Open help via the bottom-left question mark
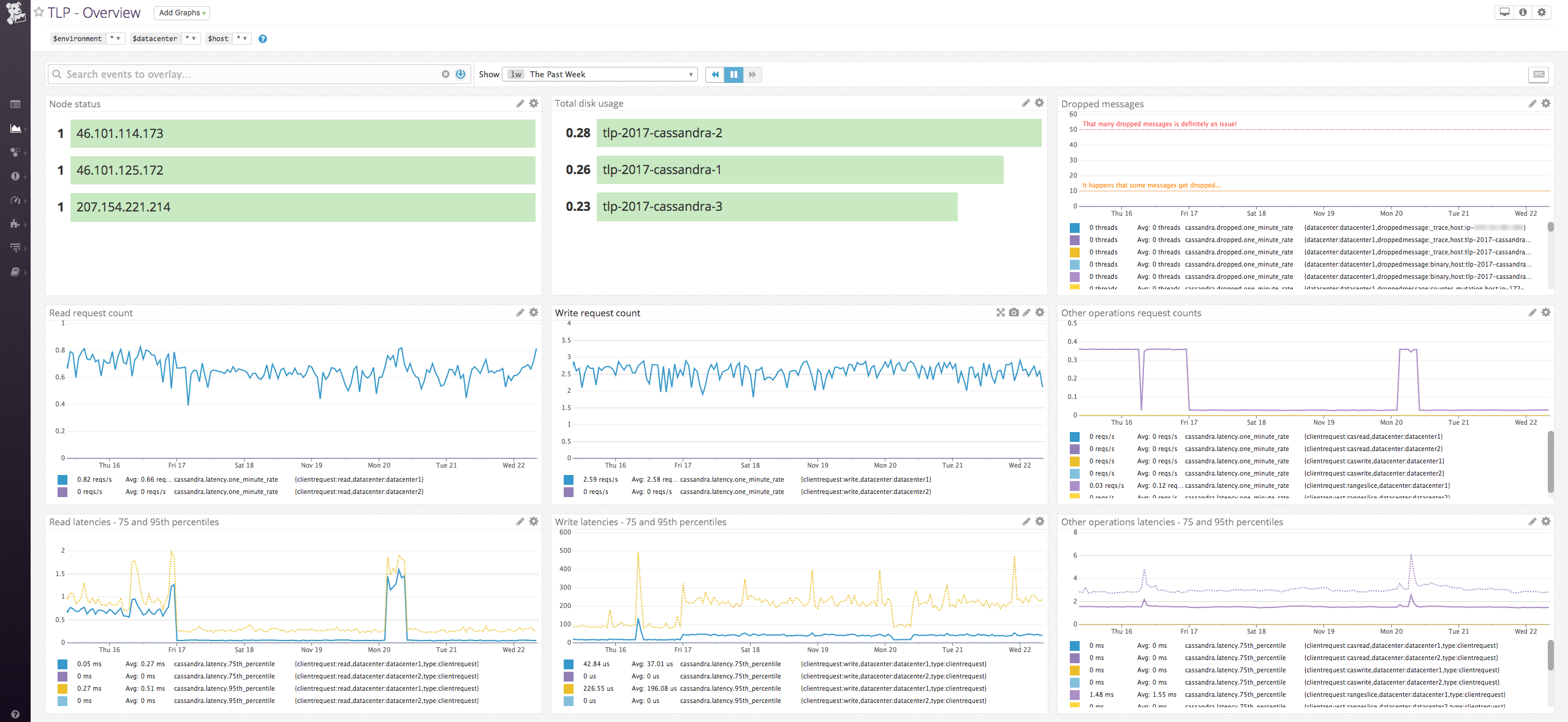The height and width of the screenshot is (722, 1568). click(x=14, y=713)
